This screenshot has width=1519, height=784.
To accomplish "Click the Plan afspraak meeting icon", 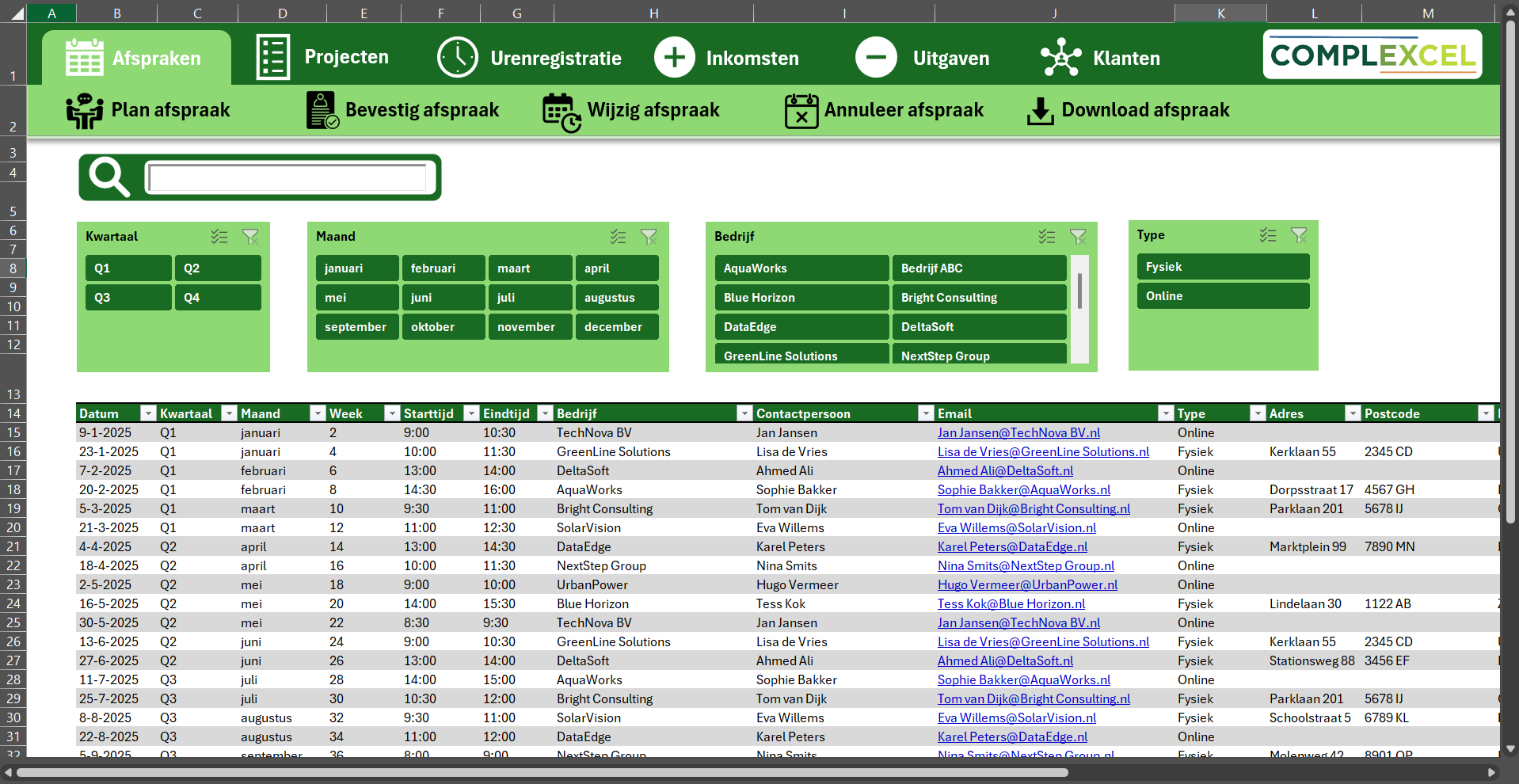I will [x=85, y=111].
